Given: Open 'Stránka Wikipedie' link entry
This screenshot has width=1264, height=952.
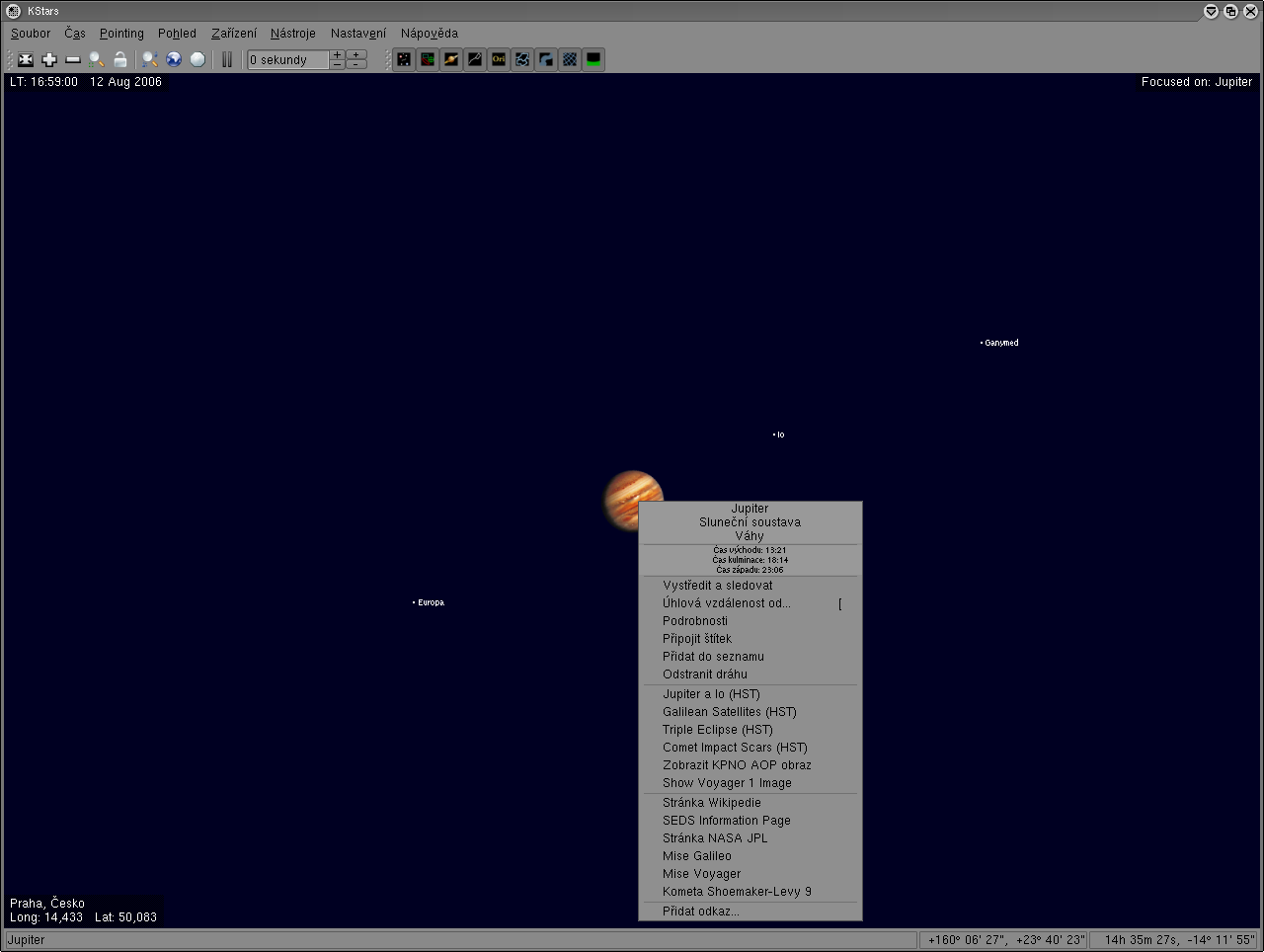Looking at the screenshot, I should tap(712, 803).
